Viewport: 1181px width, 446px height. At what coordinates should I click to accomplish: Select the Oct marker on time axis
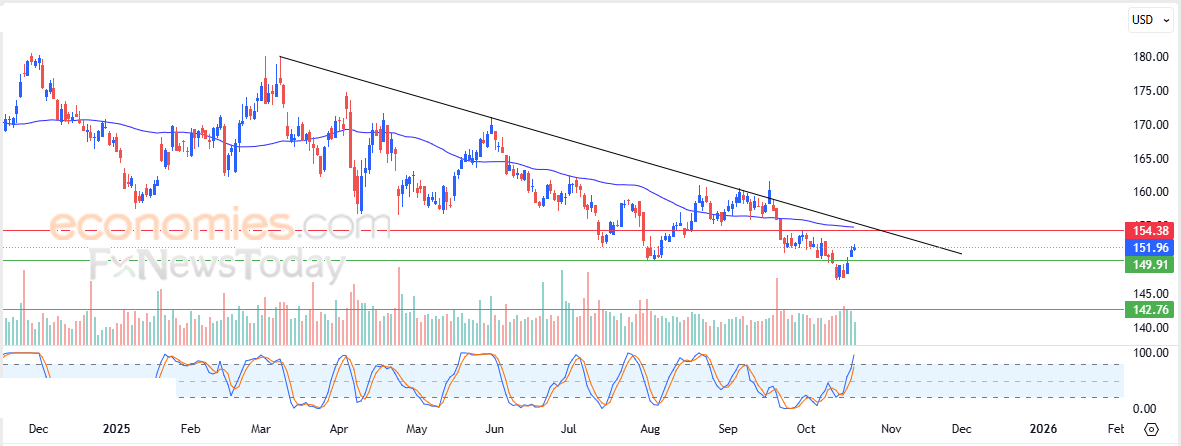(x=806, y=429)
